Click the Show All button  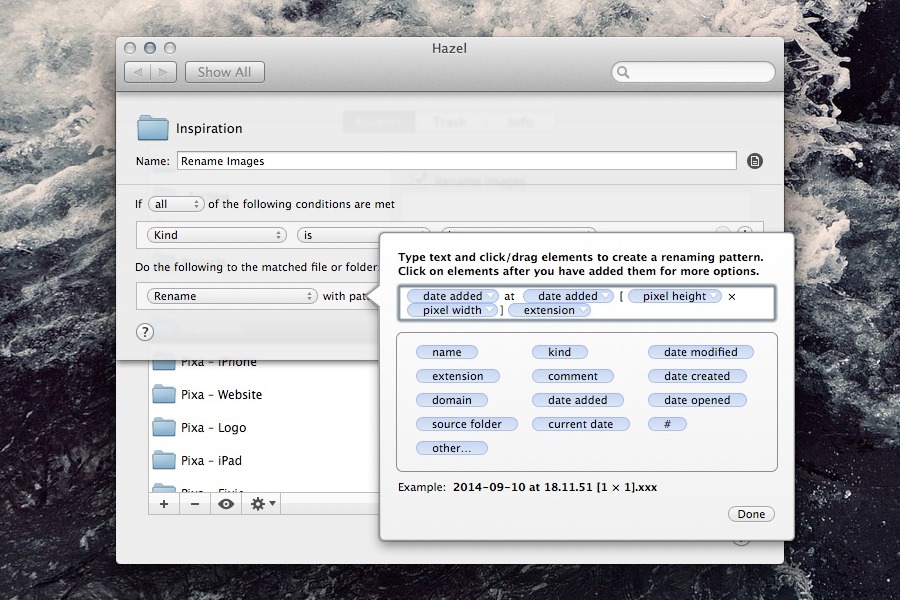click(224, 72)
